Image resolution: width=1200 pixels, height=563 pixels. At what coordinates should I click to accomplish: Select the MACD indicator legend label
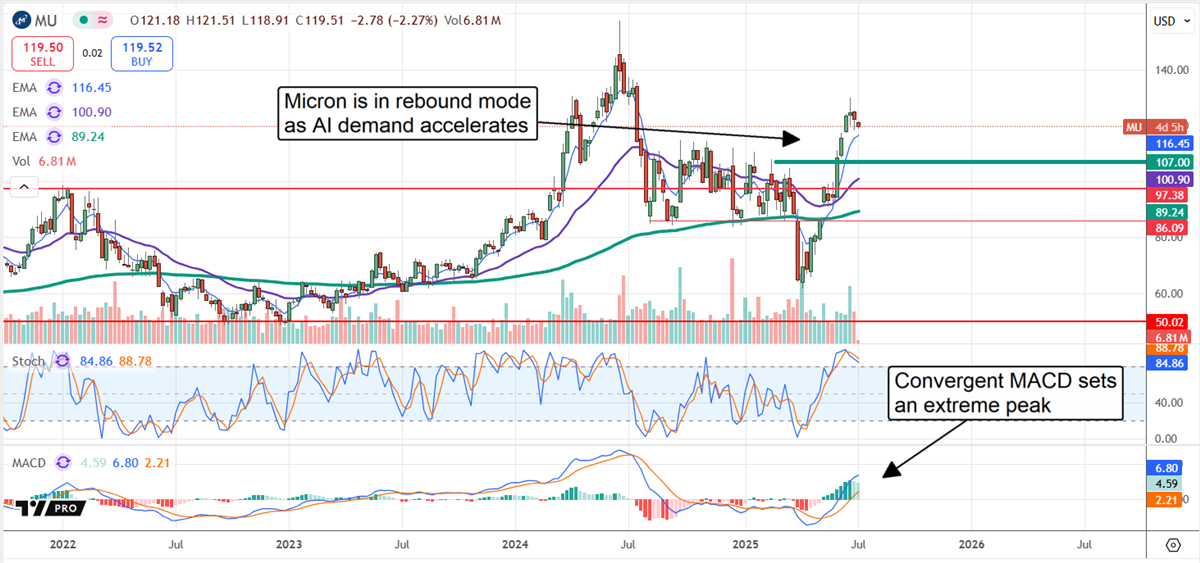[x=27, y=463]
